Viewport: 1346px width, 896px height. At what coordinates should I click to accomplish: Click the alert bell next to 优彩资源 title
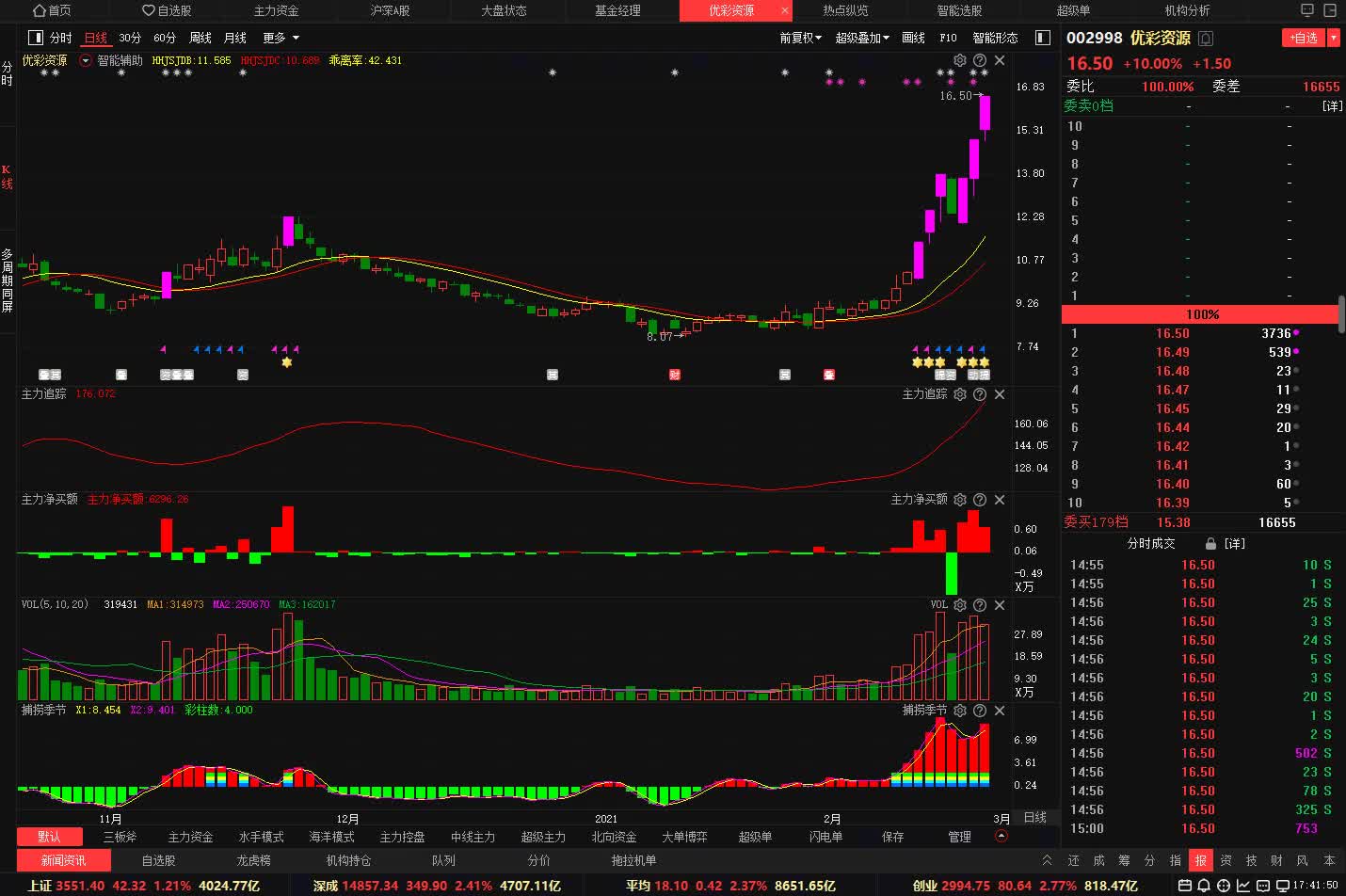[1206, 39]
